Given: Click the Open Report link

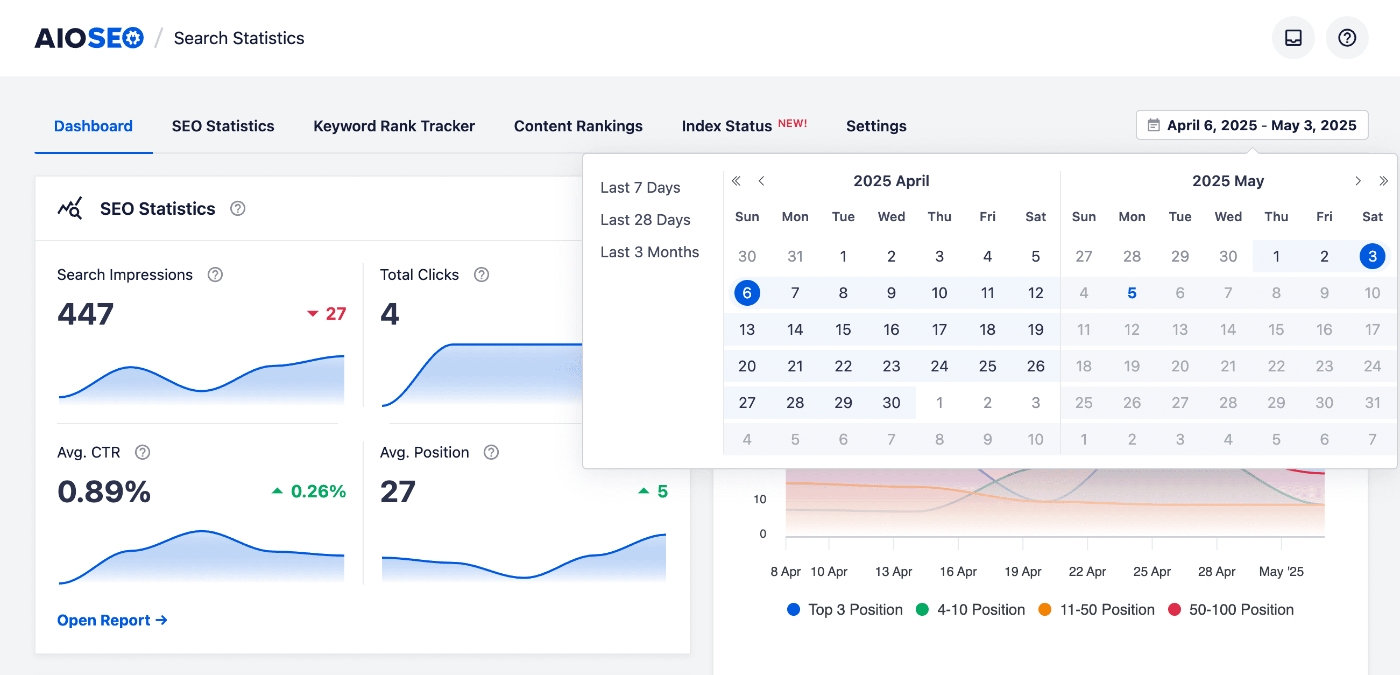Looking at the screenshot, I should coord(112,620).
